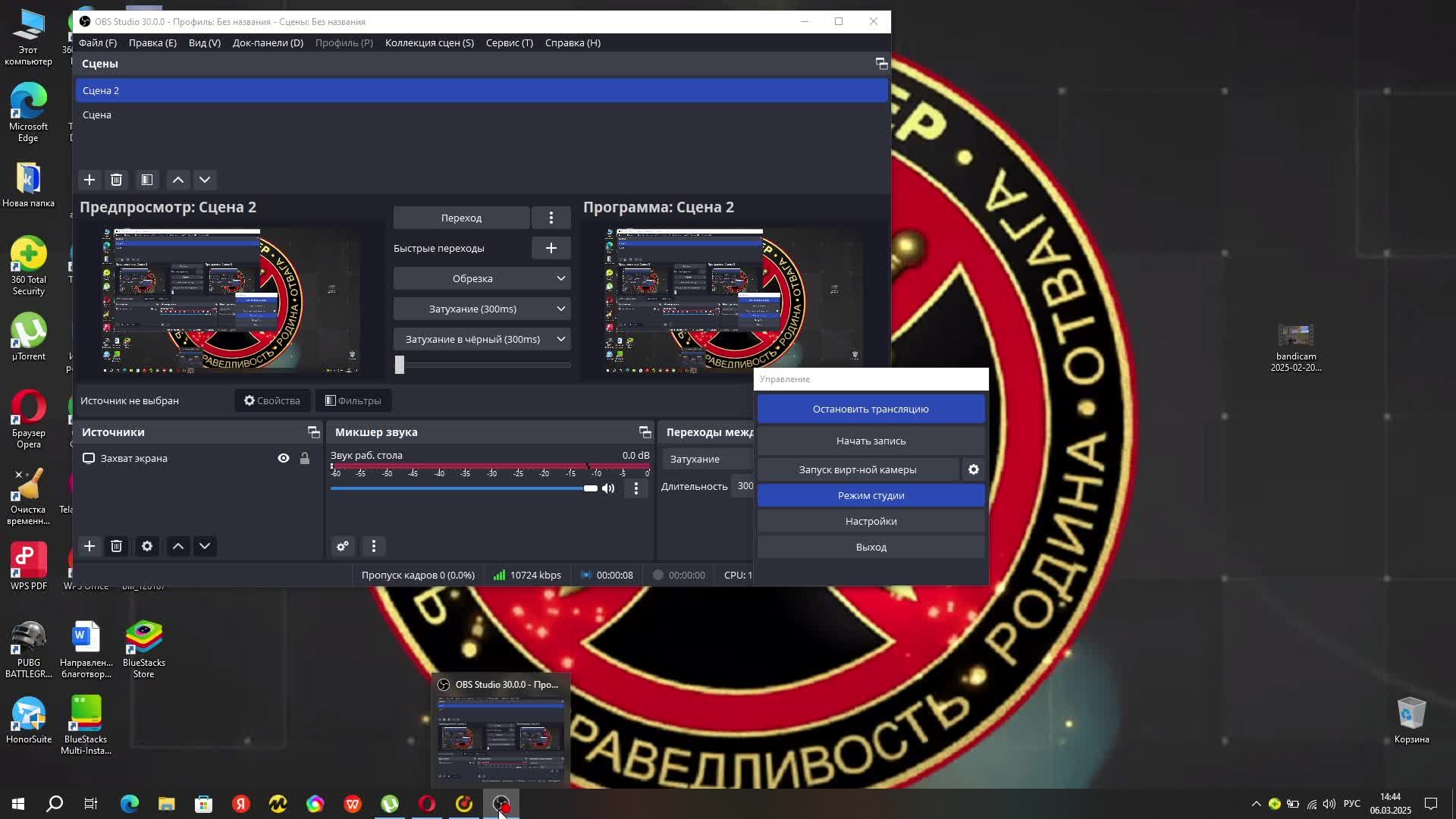This screenshot has width=1456, height=819.
Task: Open Затухание scene transition combo box
Action: (x=708, y=459)
